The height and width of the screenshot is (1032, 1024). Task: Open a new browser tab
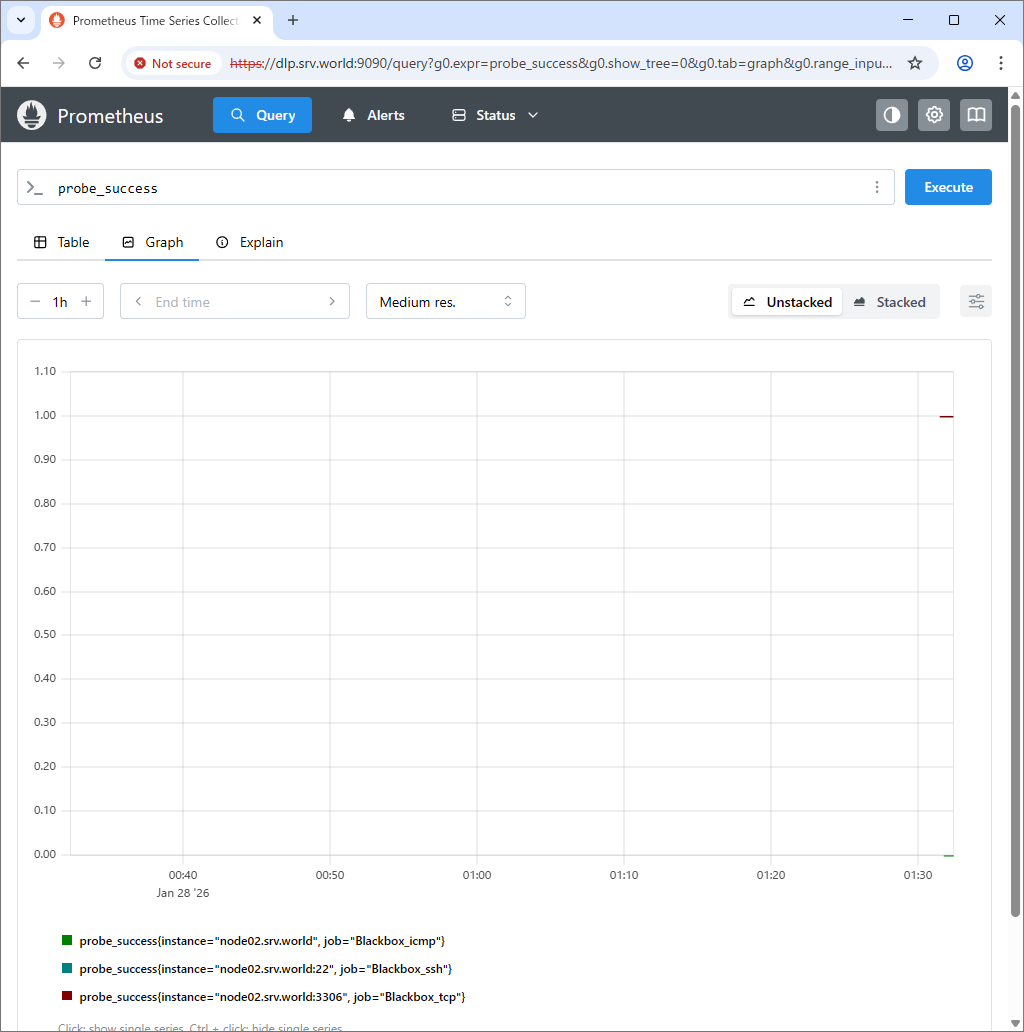[x=293, y=20]
